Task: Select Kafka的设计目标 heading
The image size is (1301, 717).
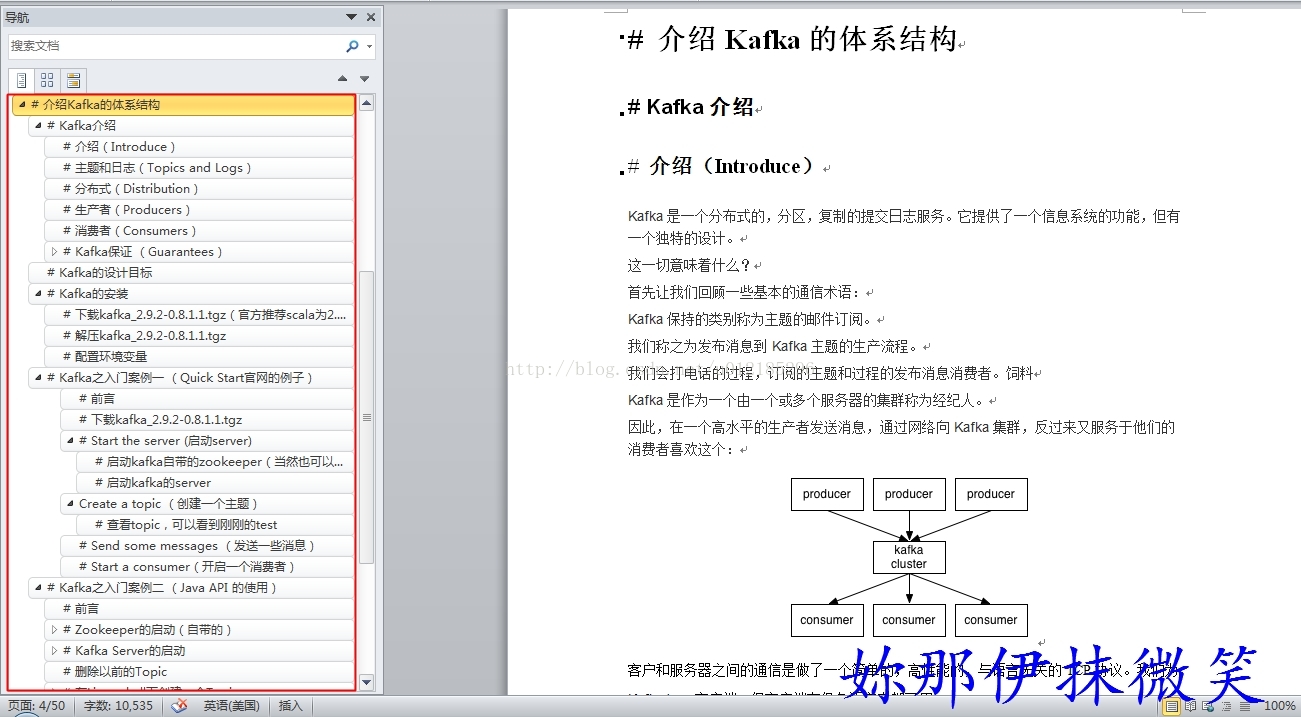Action: click(x=191, y=273)
